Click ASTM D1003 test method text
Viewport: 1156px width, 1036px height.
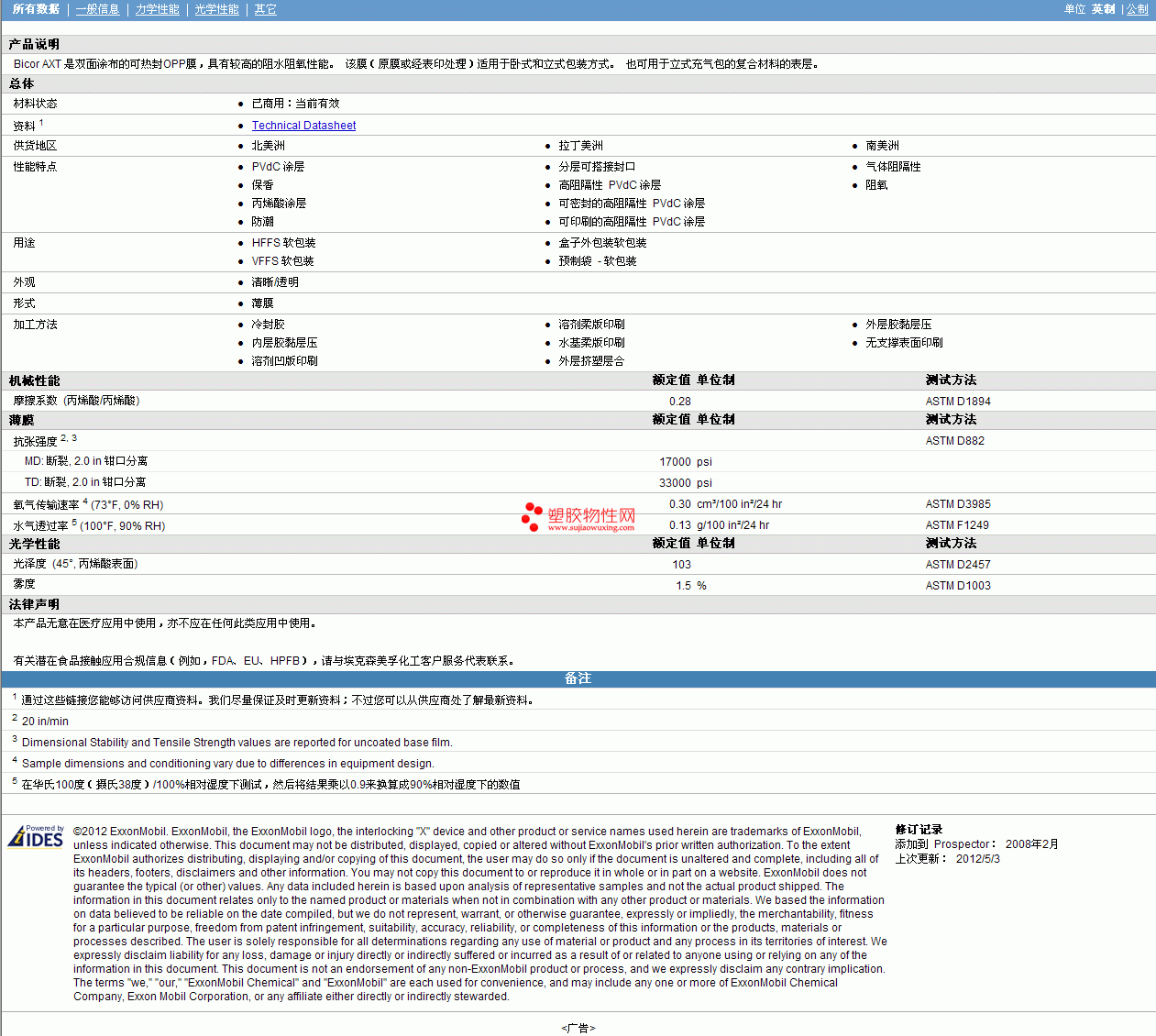(958, 586)
